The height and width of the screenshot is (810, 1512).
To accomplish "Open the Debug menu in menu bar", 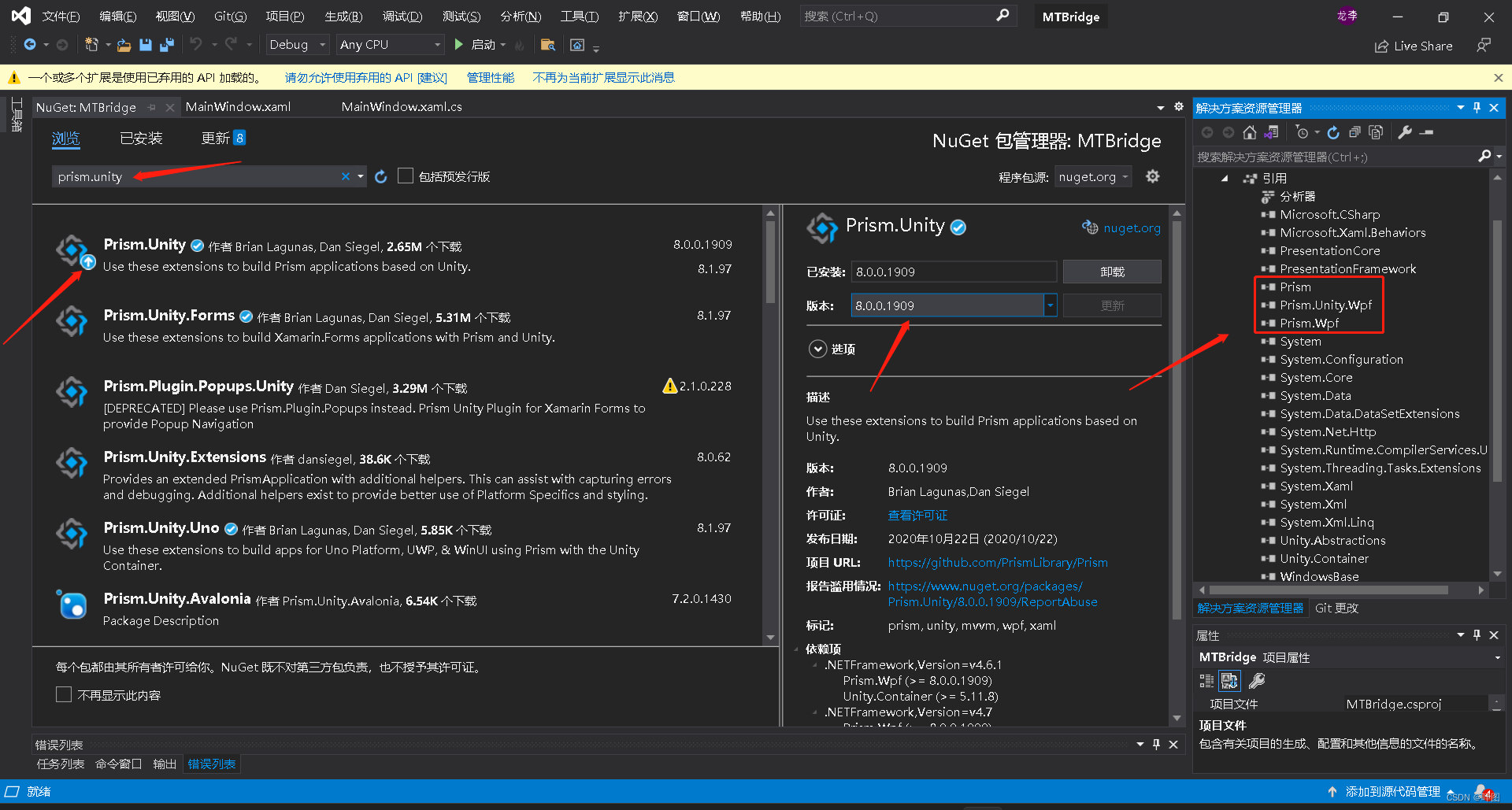I will (402, 17).
